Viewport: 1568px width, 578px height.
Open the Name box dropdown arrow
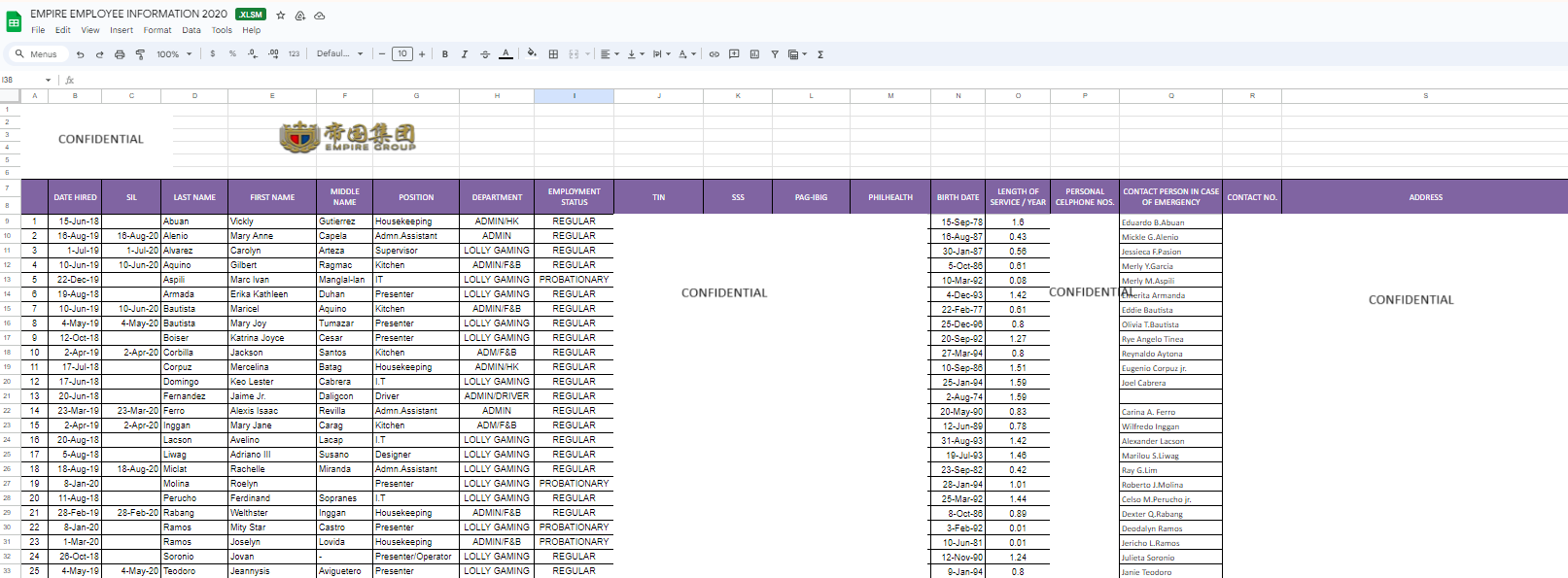pyautogui.click(x=49, y=80)
